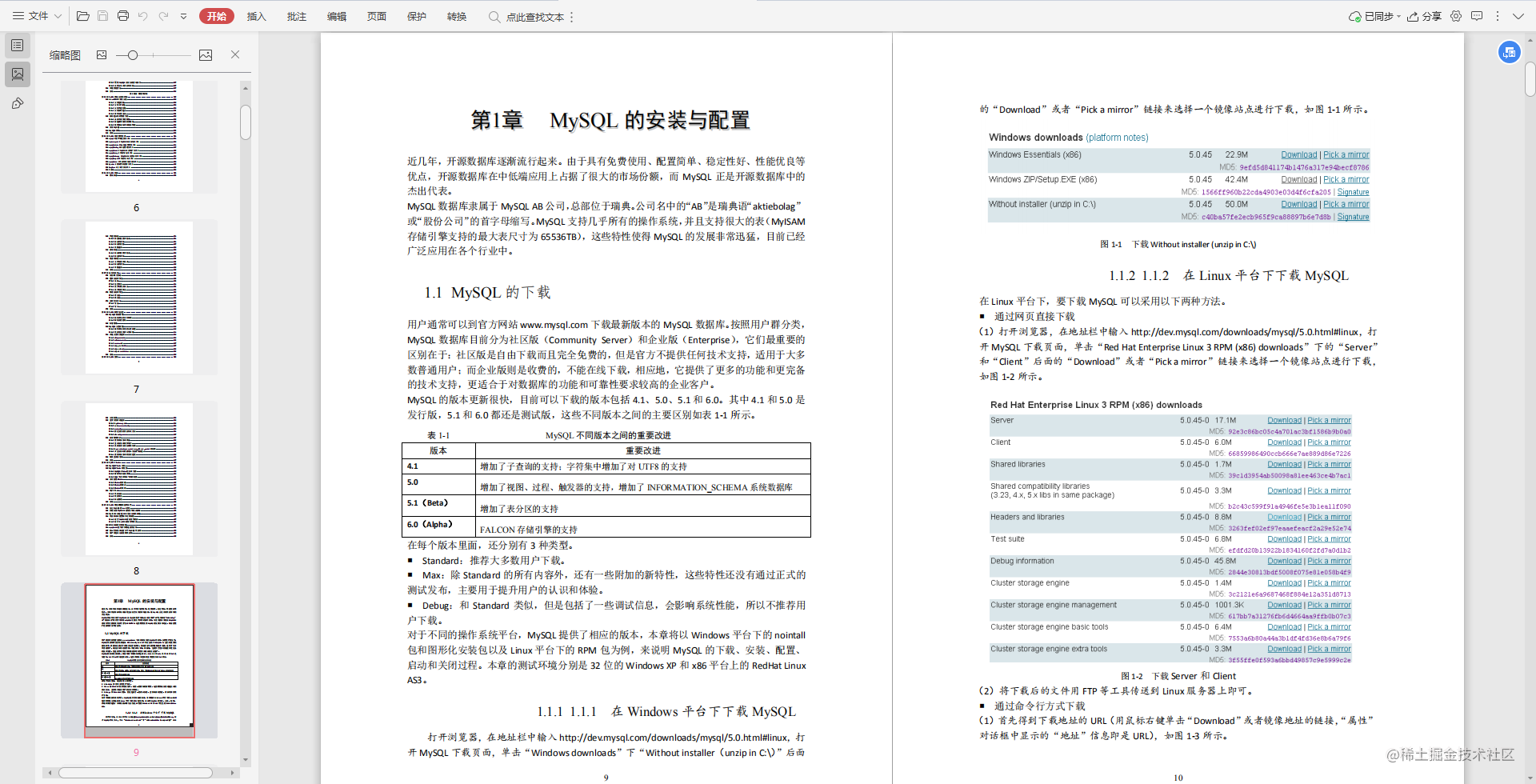
Task: Select the 开始 tab
Action: pyautogui.click(x=217, y=16)
